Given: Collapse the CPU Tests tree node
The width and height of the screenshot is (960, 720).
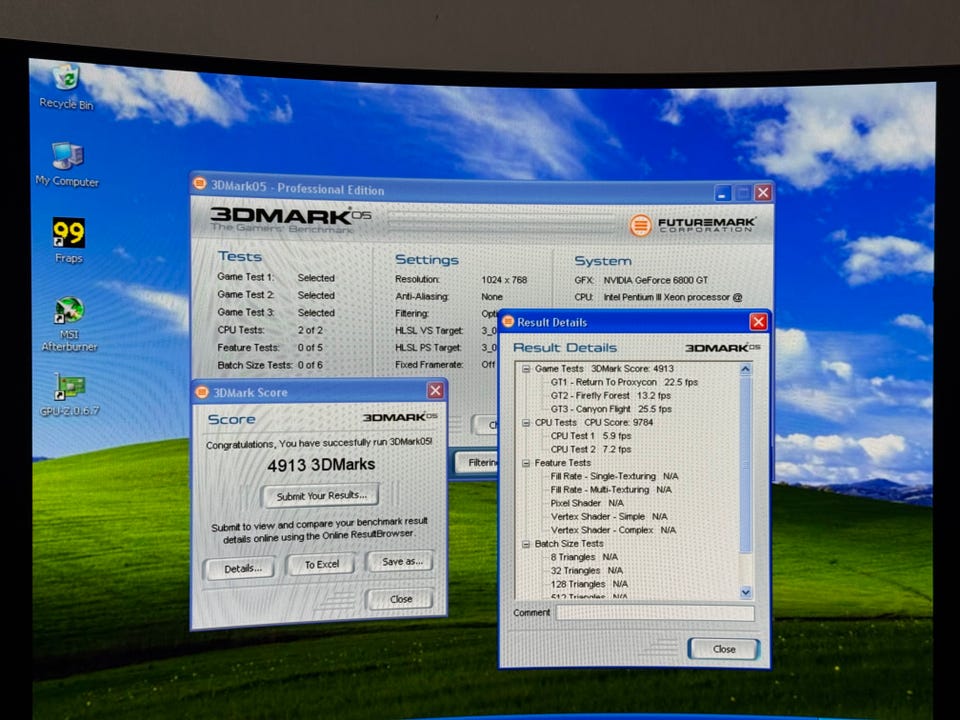Looking at the screenshot, I should point(526,422).
